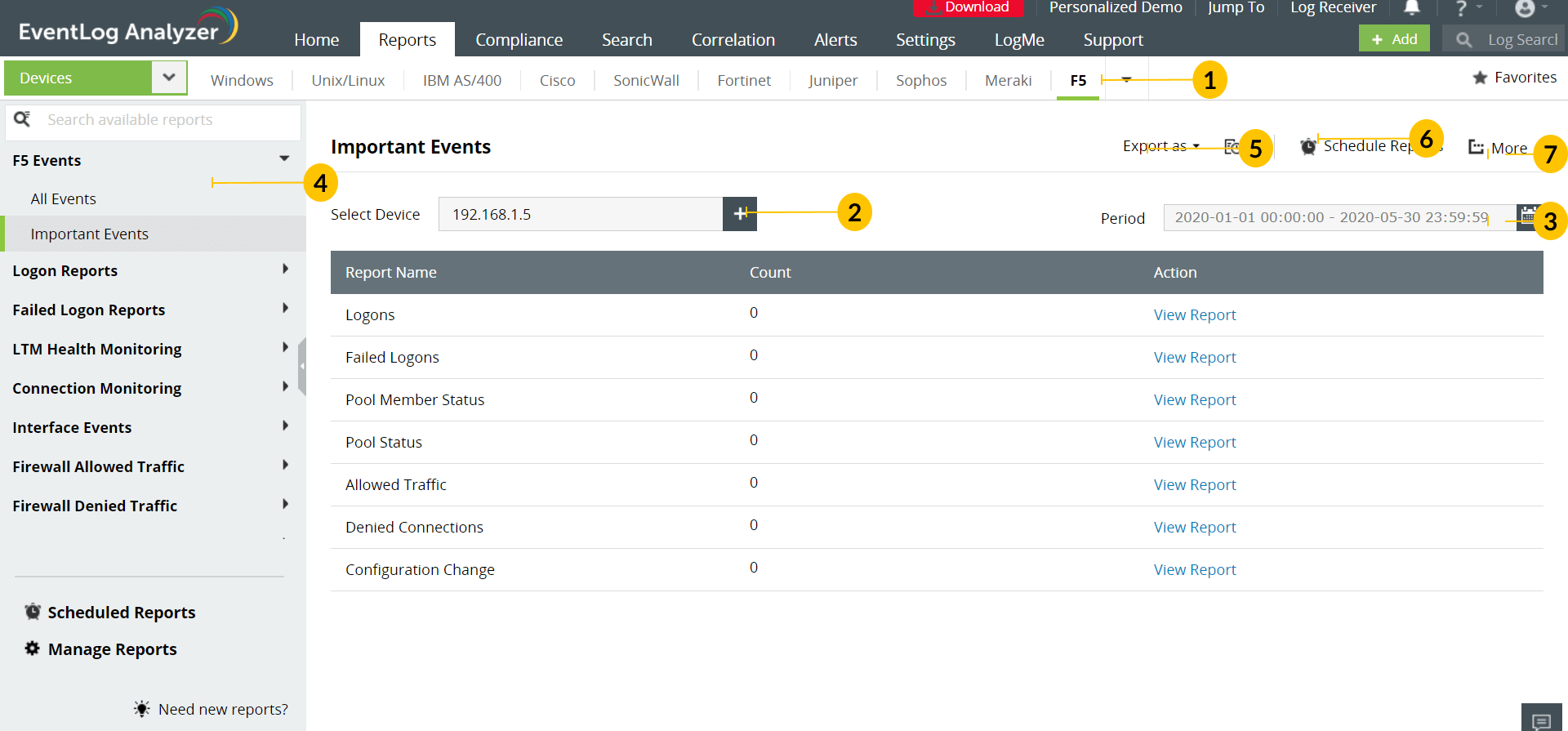View Report for Pool Status
Viewport: 1568px width, 731px height.
[x=1195, y=443]
